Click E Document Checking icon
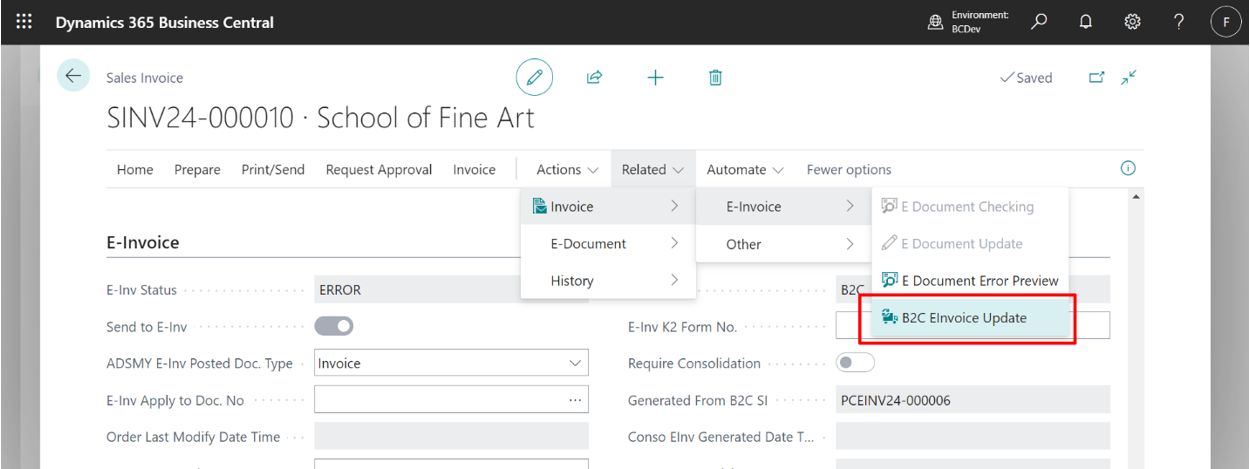 point(889,206)
